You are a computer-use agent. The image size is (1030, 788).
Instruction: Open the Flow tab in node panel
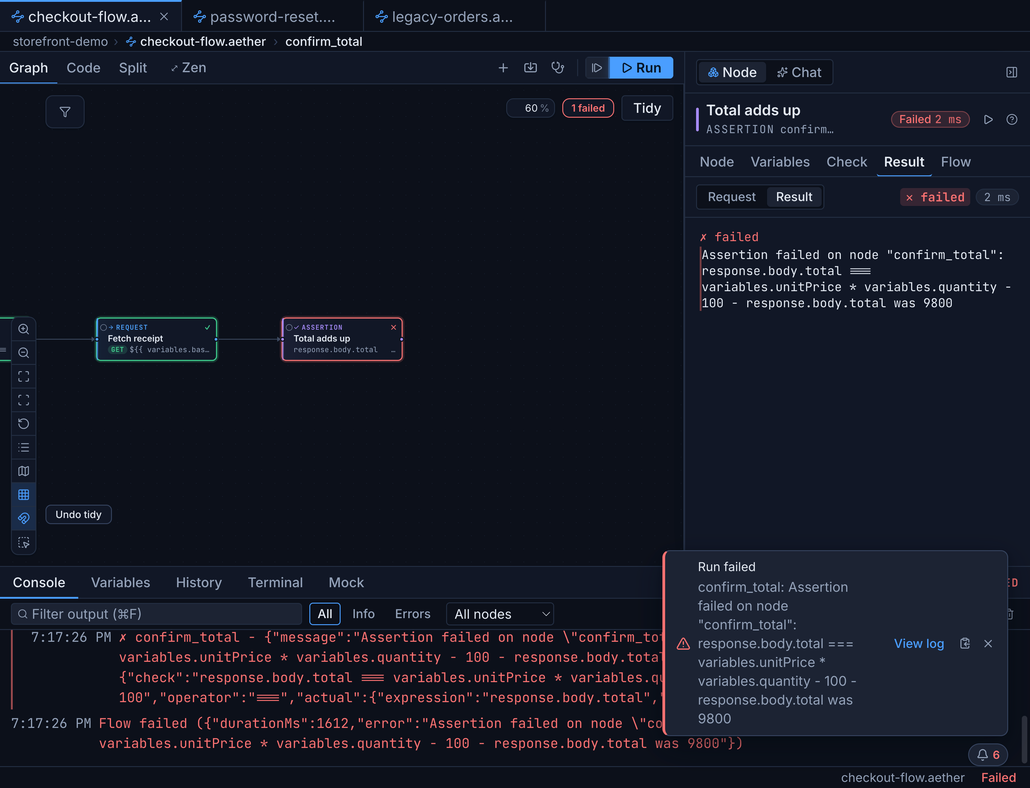click(x=955, y=162)
